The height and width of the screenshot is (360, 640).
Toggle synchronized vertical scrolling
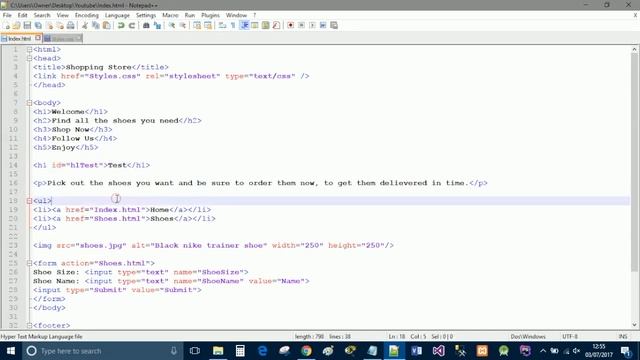point(197,25)
